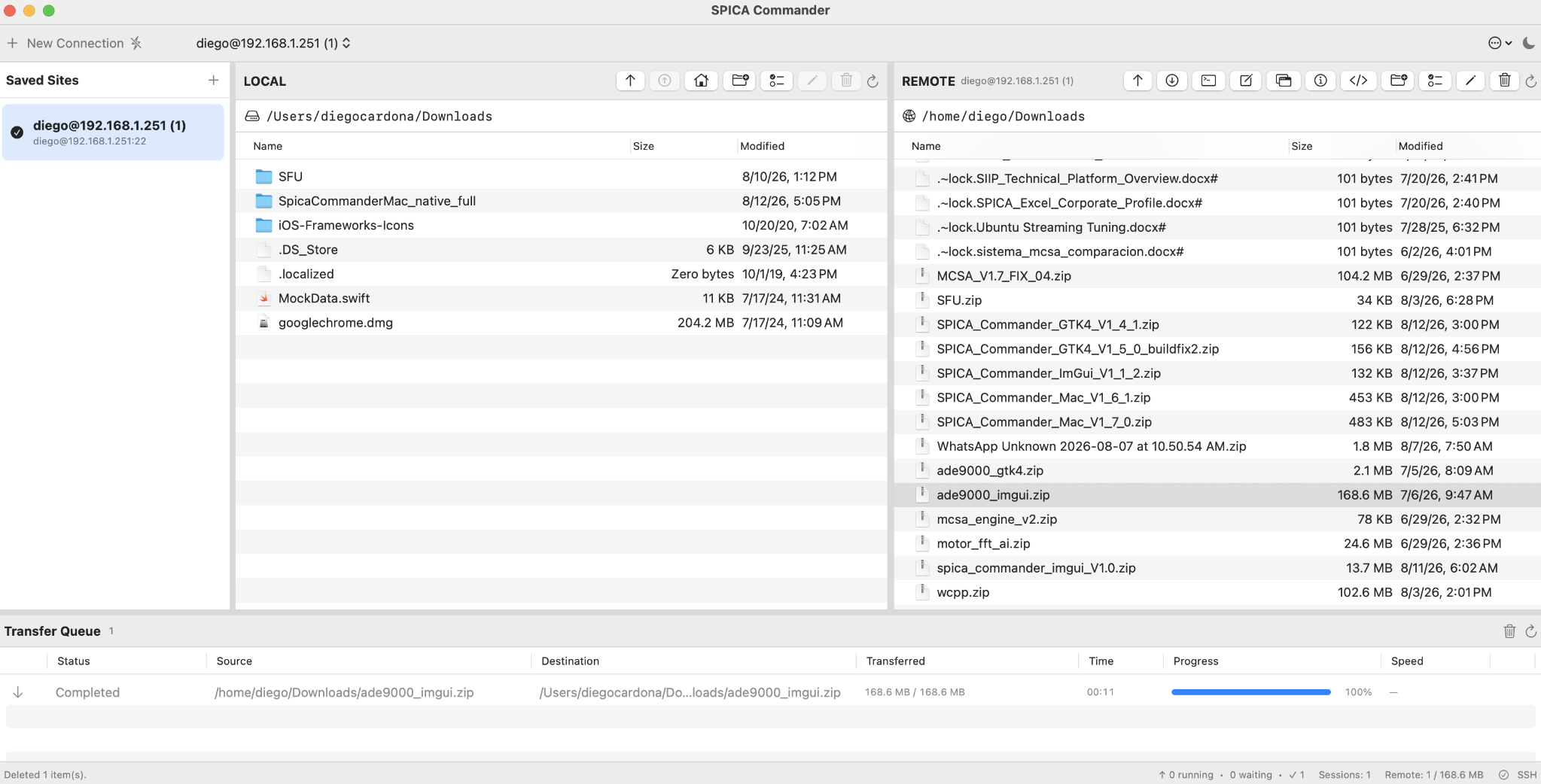The width and height of the screenshot is (1541, 784).
Task: Create a new folder in REMOTE pane
Action: 1399,81
